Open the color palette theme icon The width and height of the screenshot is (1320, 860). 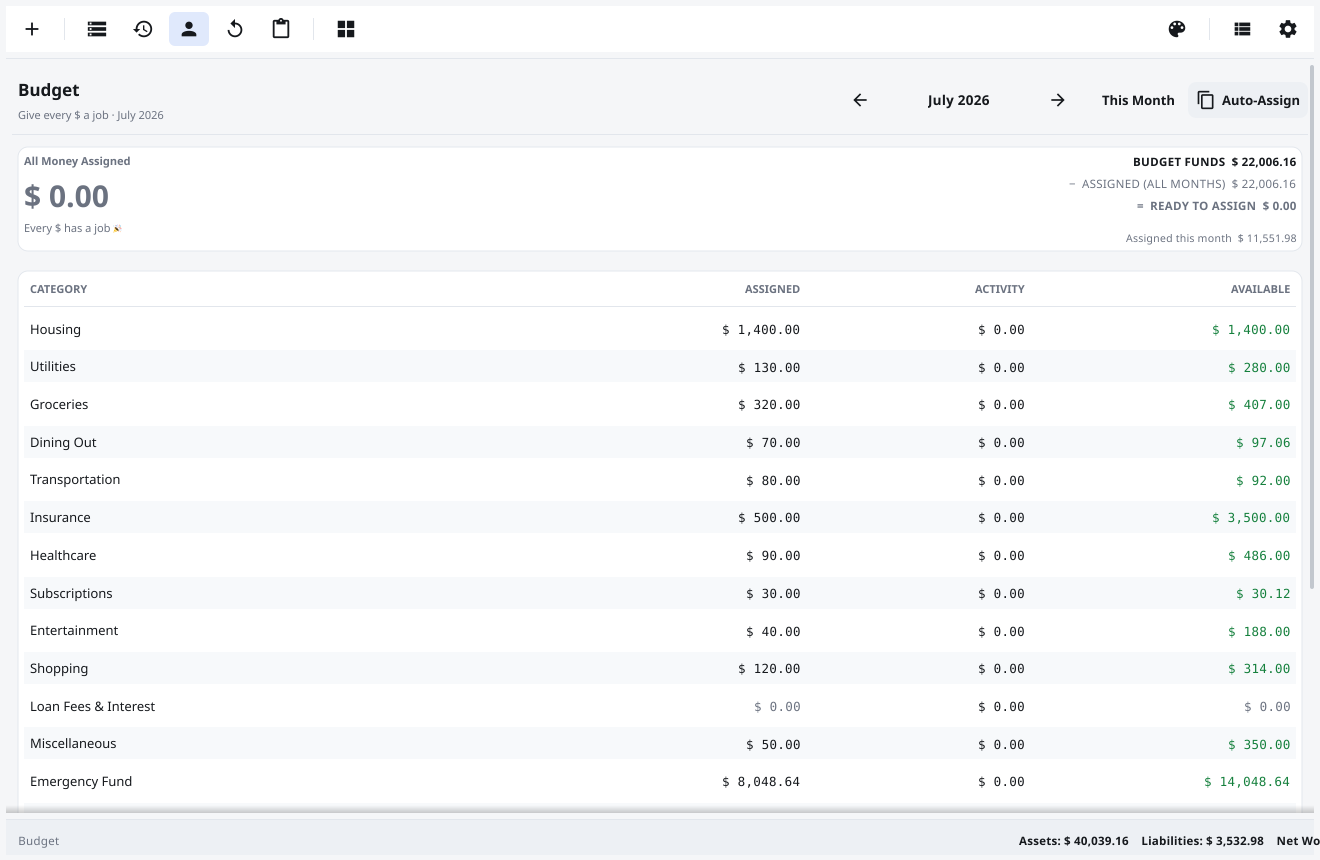click(x=1177, y=29)
